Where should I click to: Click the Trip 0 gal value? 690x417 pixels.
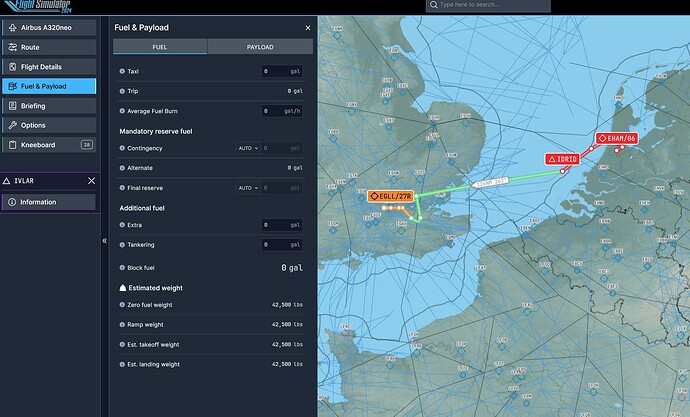point(295,91)
